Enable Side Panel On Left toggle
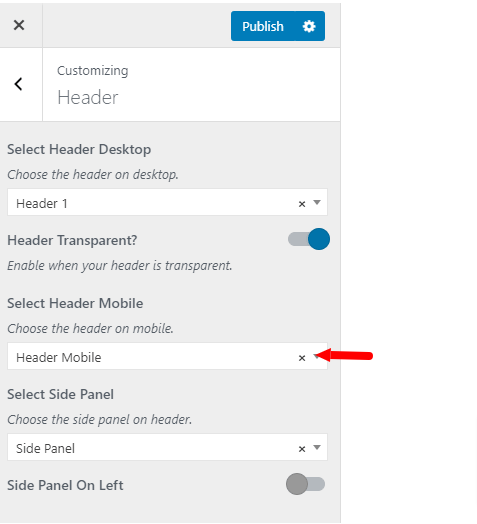Viewport: 477px width, 524px height. coord(306,484)
